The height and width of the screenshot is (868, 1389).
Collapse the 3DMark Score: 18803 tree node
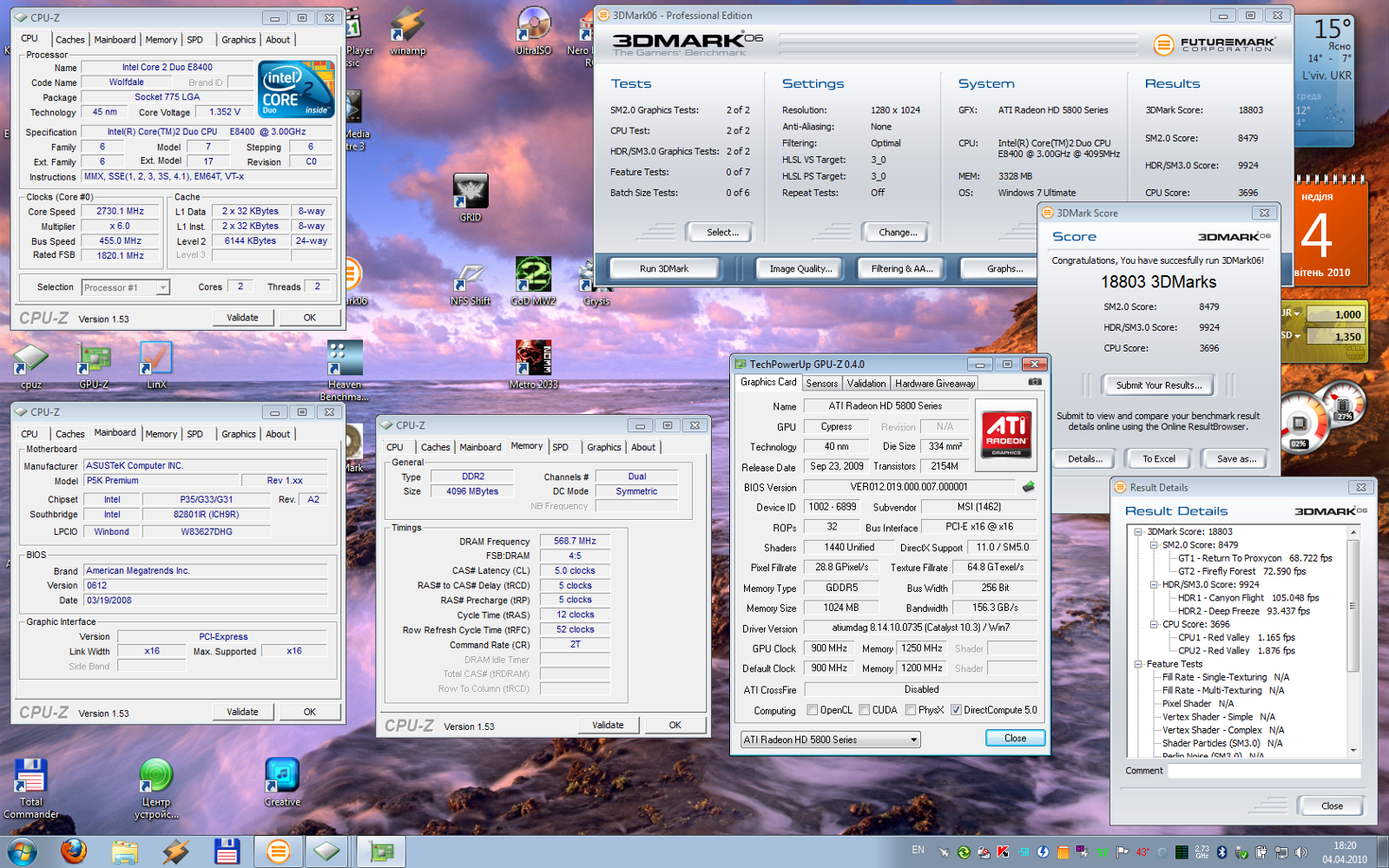click(x=1138, y=532)
